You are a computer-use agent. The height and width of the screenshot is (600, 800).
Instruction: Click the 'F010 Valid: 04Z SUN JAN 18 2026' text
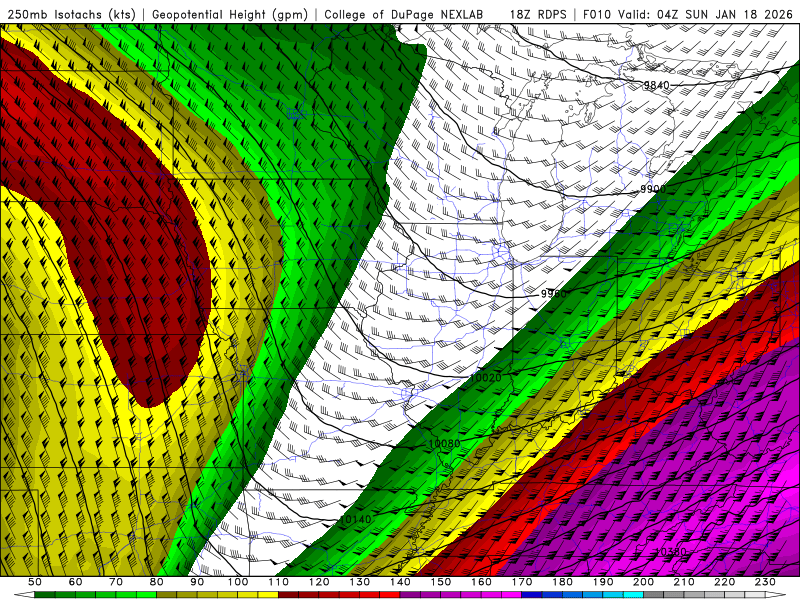[x=687, y=14]
